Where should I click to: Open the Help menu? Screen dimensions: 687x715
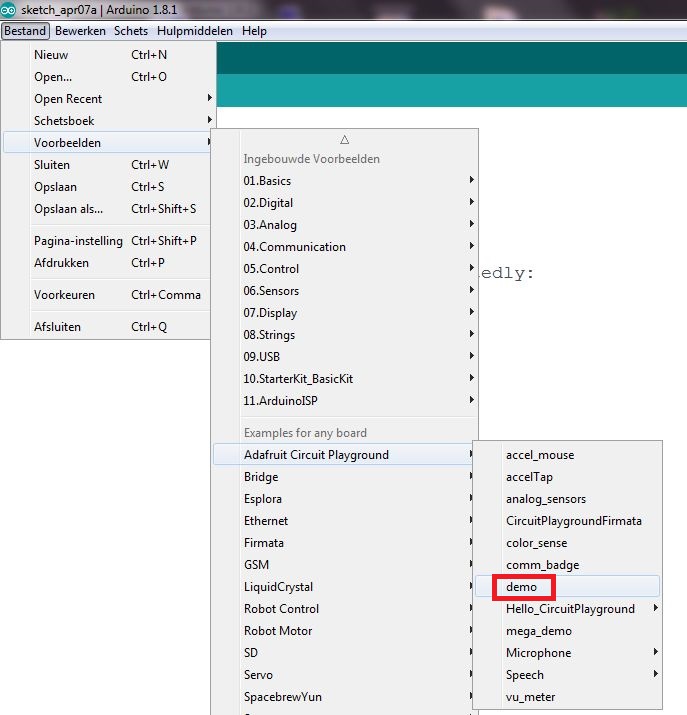pos(254,31)
